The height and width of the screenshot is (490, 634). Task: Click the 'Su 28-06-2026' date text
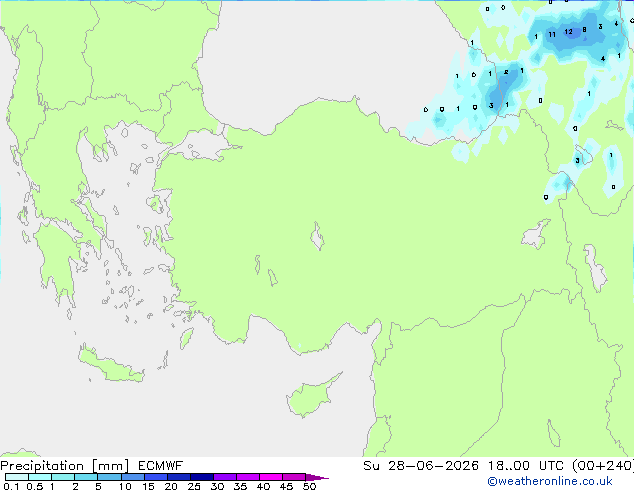point(421,466)
